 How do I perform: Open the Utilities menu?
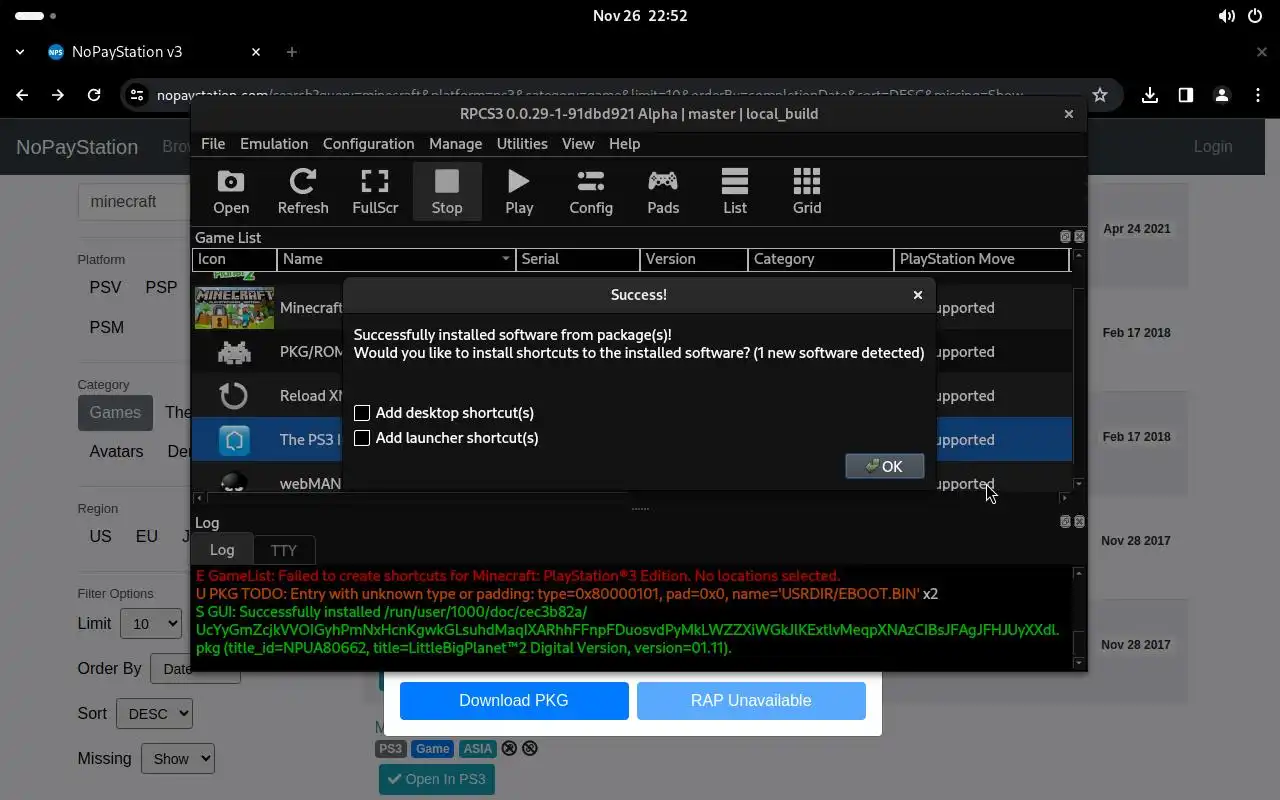[x=522, y=144]
